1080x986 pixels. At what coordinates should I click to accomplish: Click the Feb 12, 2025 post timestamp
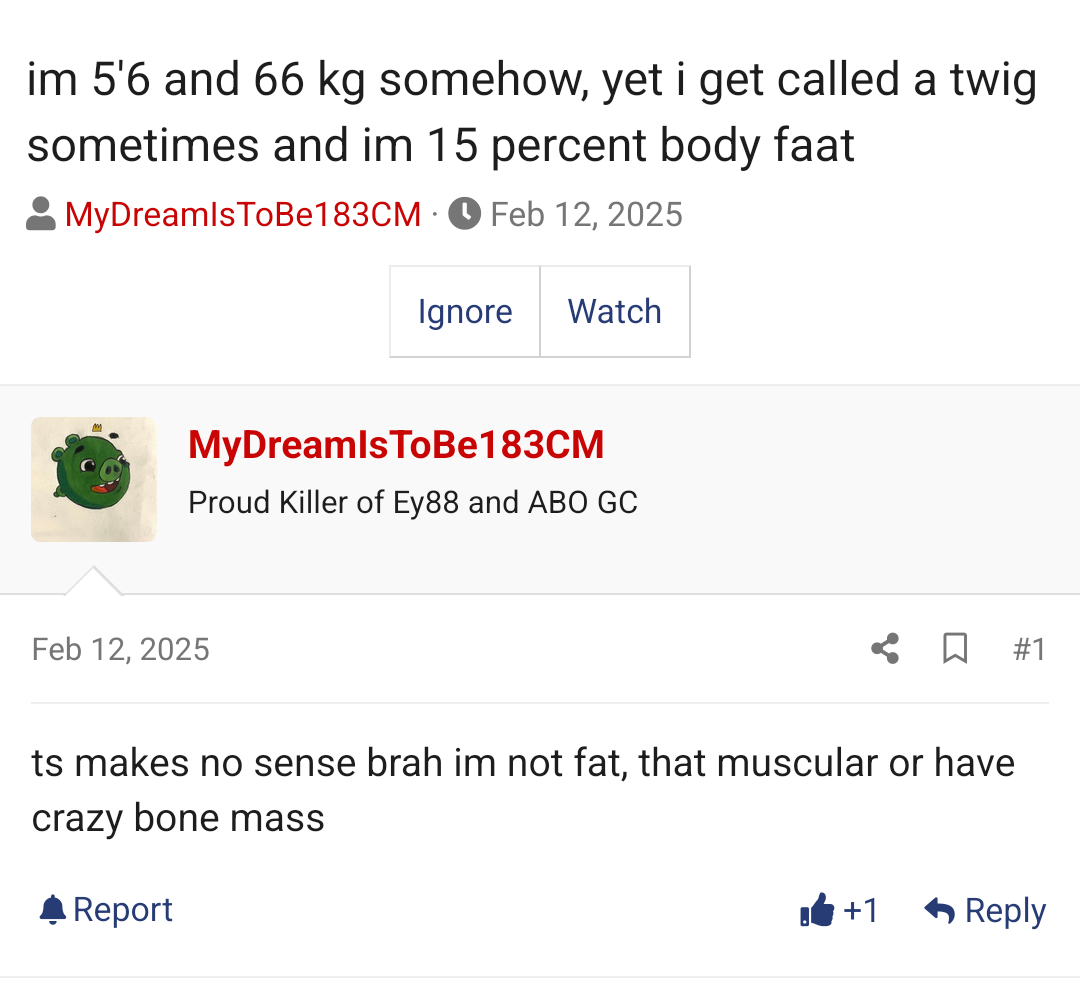tap(120, 649)
